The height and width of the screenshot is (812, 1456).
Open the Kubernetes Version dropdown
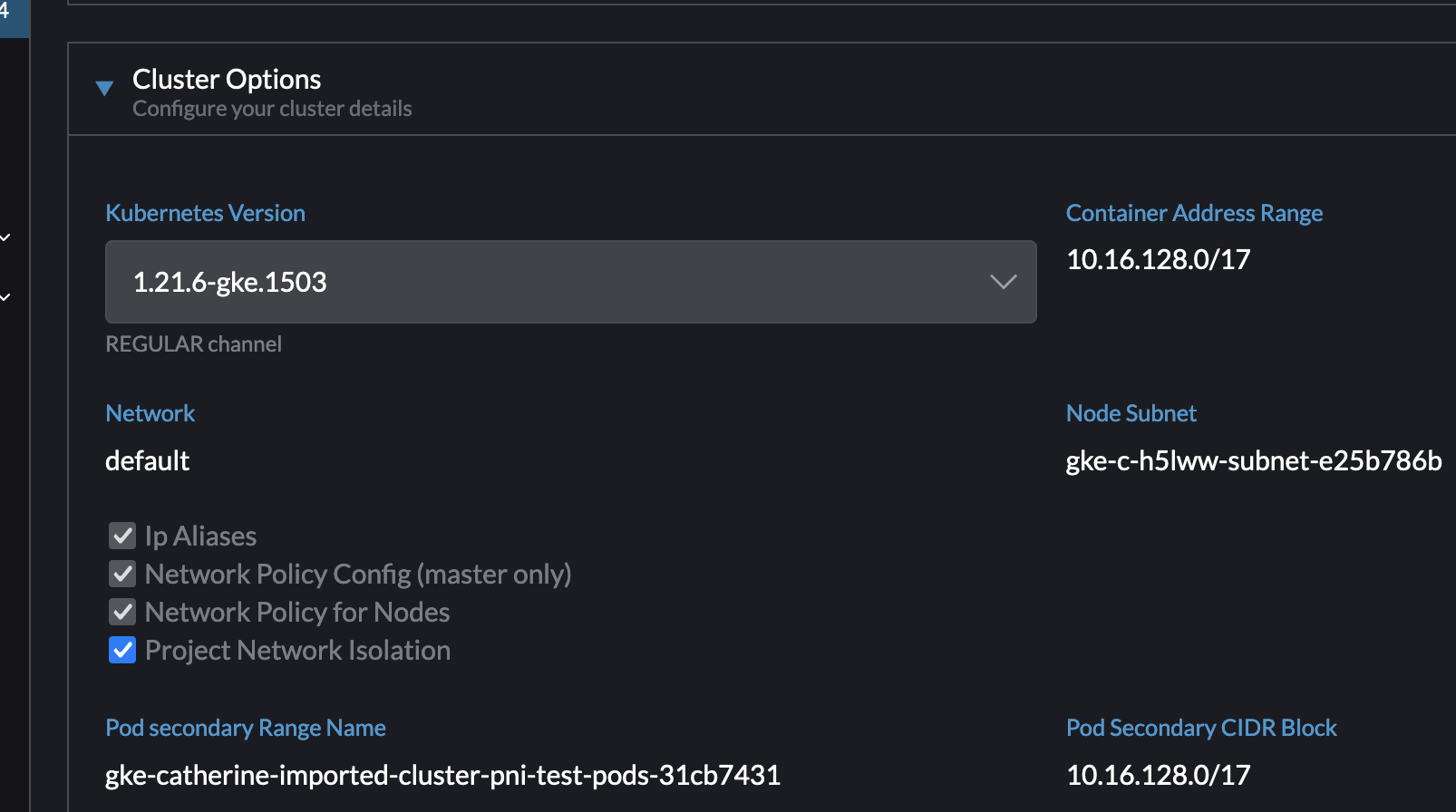click(569, 282)
